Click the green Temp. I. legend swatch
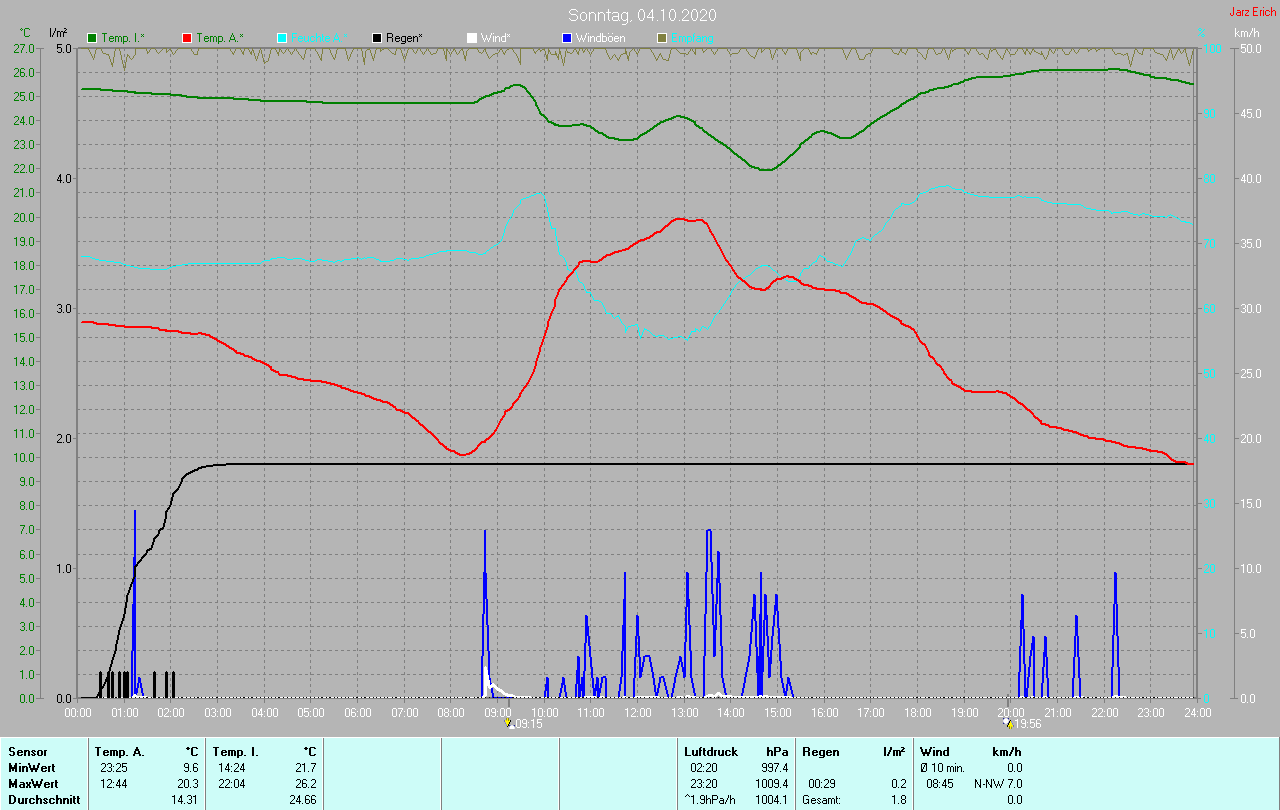This screenshot has height=810, width=1280. point(92,38)
